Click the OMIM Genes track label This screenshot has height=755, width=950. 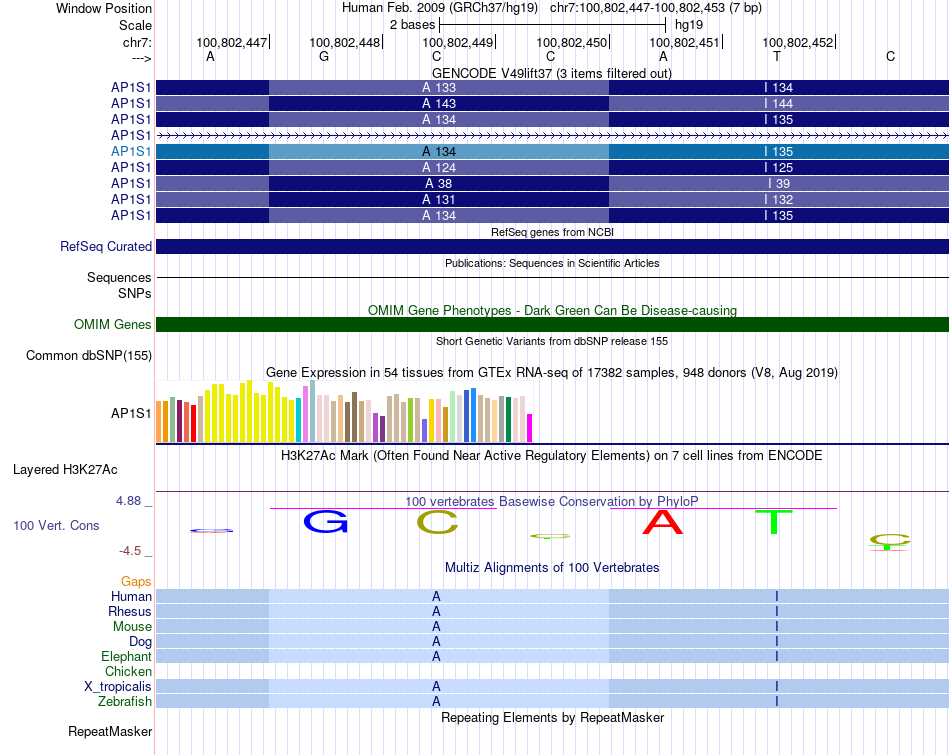(x=113, y=325)
